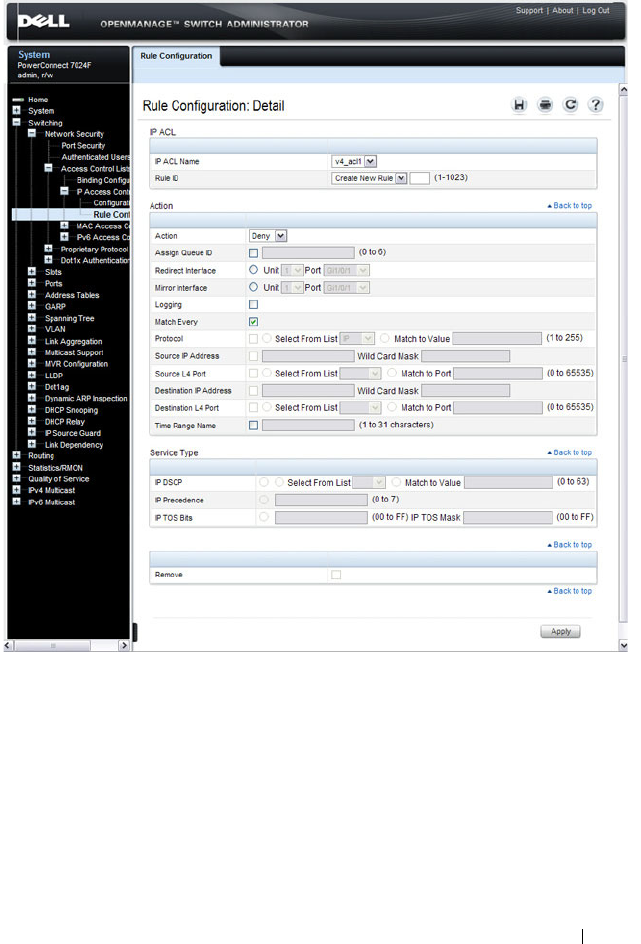The height and width of the screenshot is (944, 641).
Task: Check the Assign Queue ID checkbox
Action: 253,253
